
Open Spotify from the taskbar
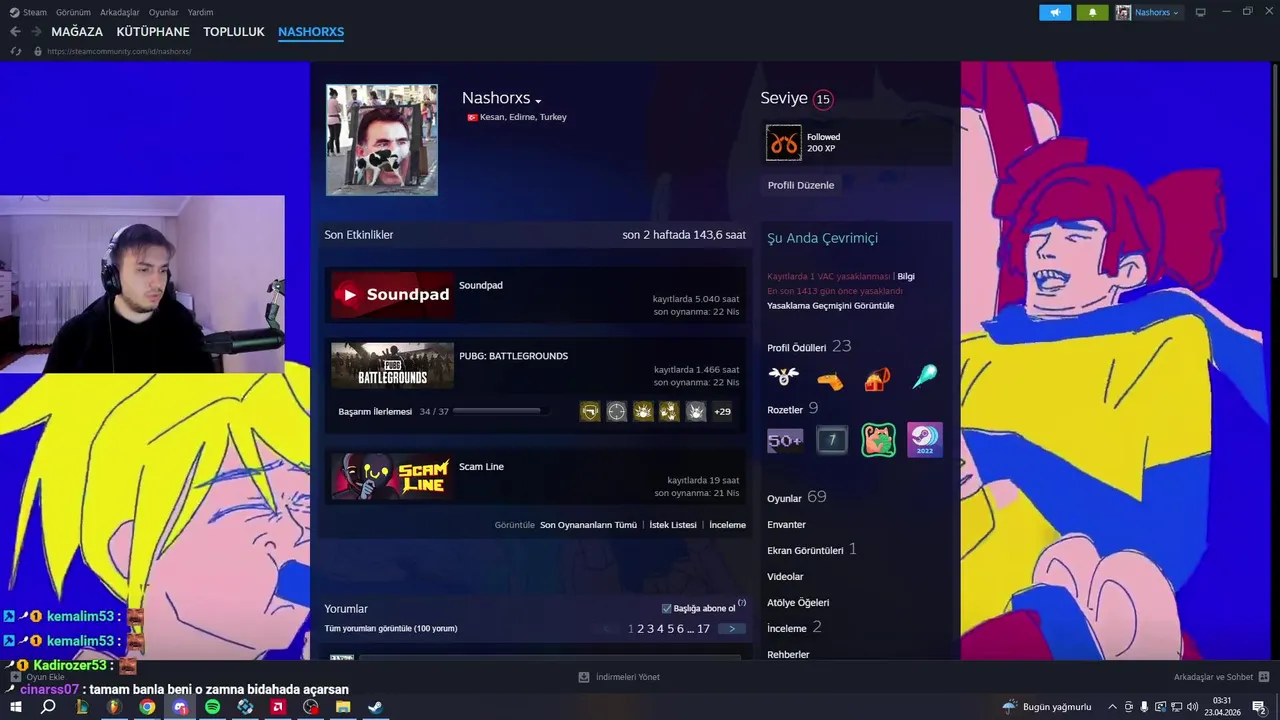[212, 707]
